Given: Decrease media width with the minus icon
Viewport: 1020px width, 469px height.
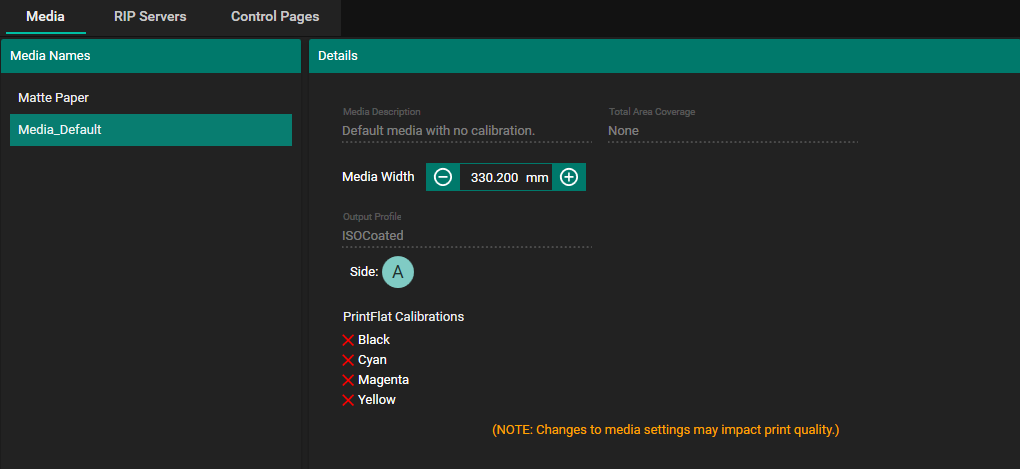Looking at the screenshot, I should 443,177.
